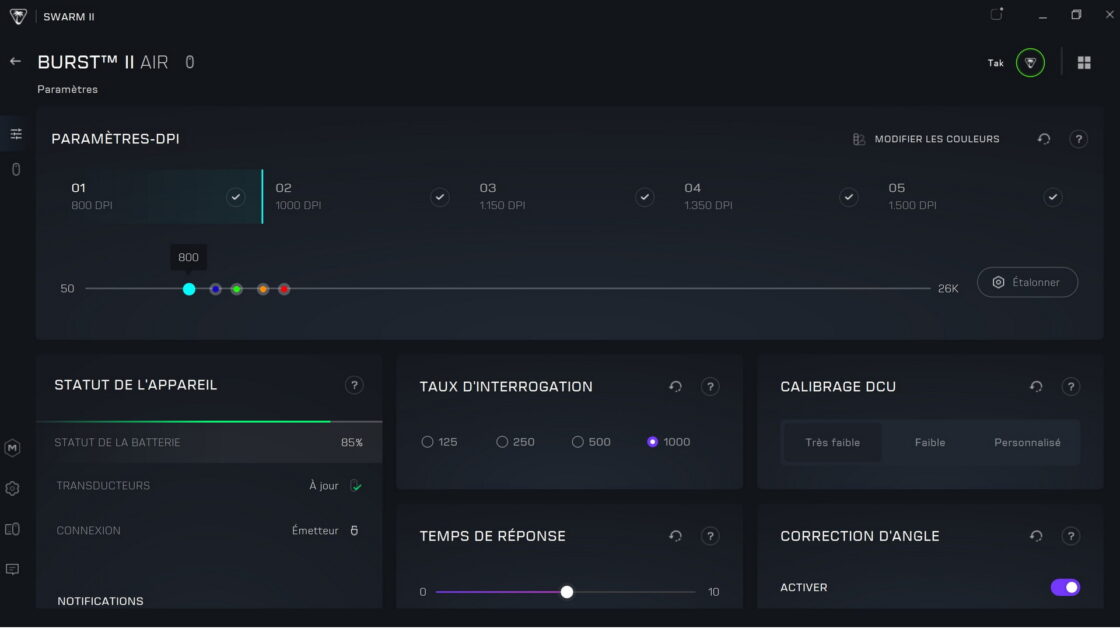Image resolution: width=1120 pixels, height=629 pixels.
Task: Select the mouse device sidebar icon
Action: 16,169
